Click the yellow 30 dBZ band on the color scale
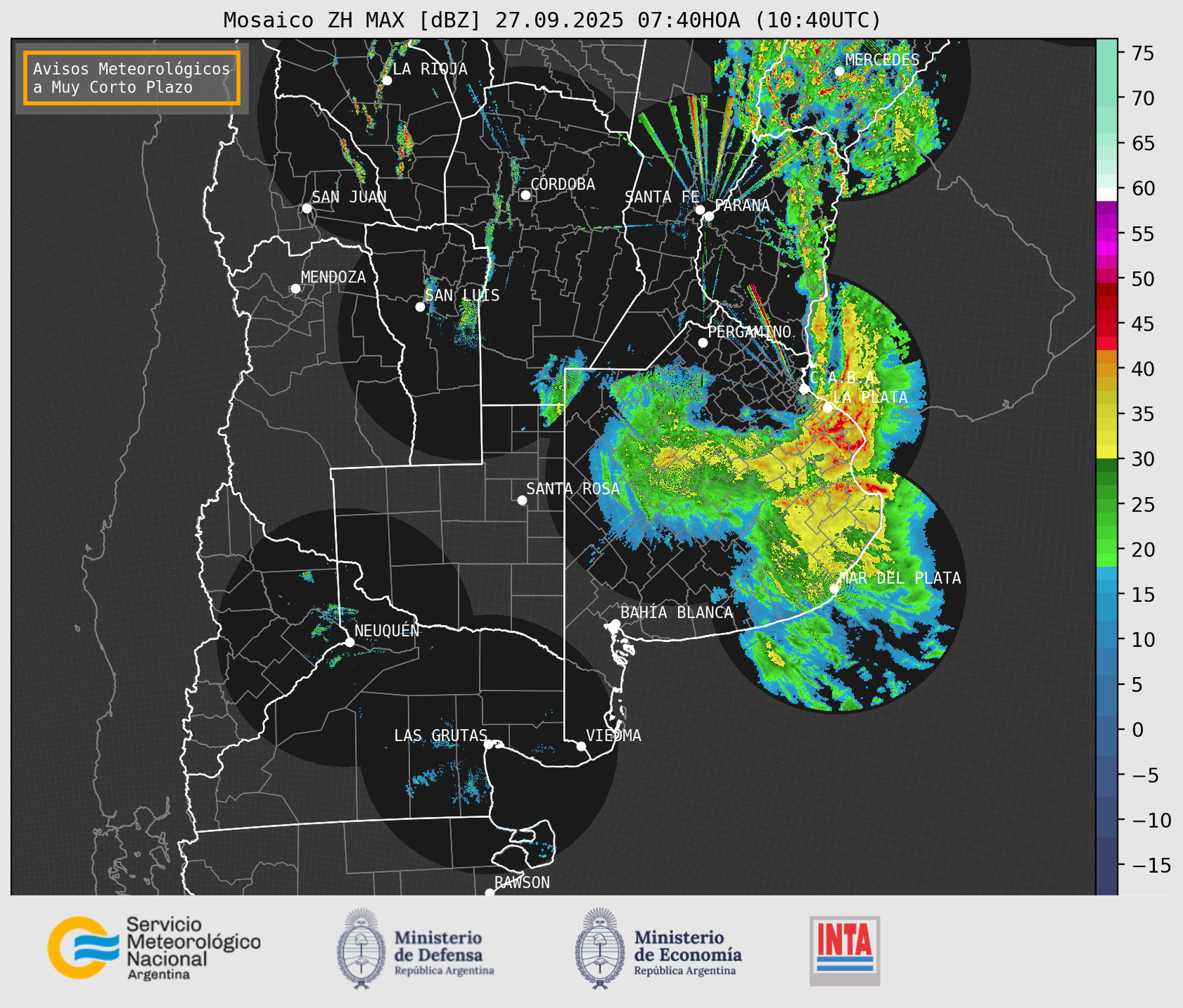 (1107, 451)
